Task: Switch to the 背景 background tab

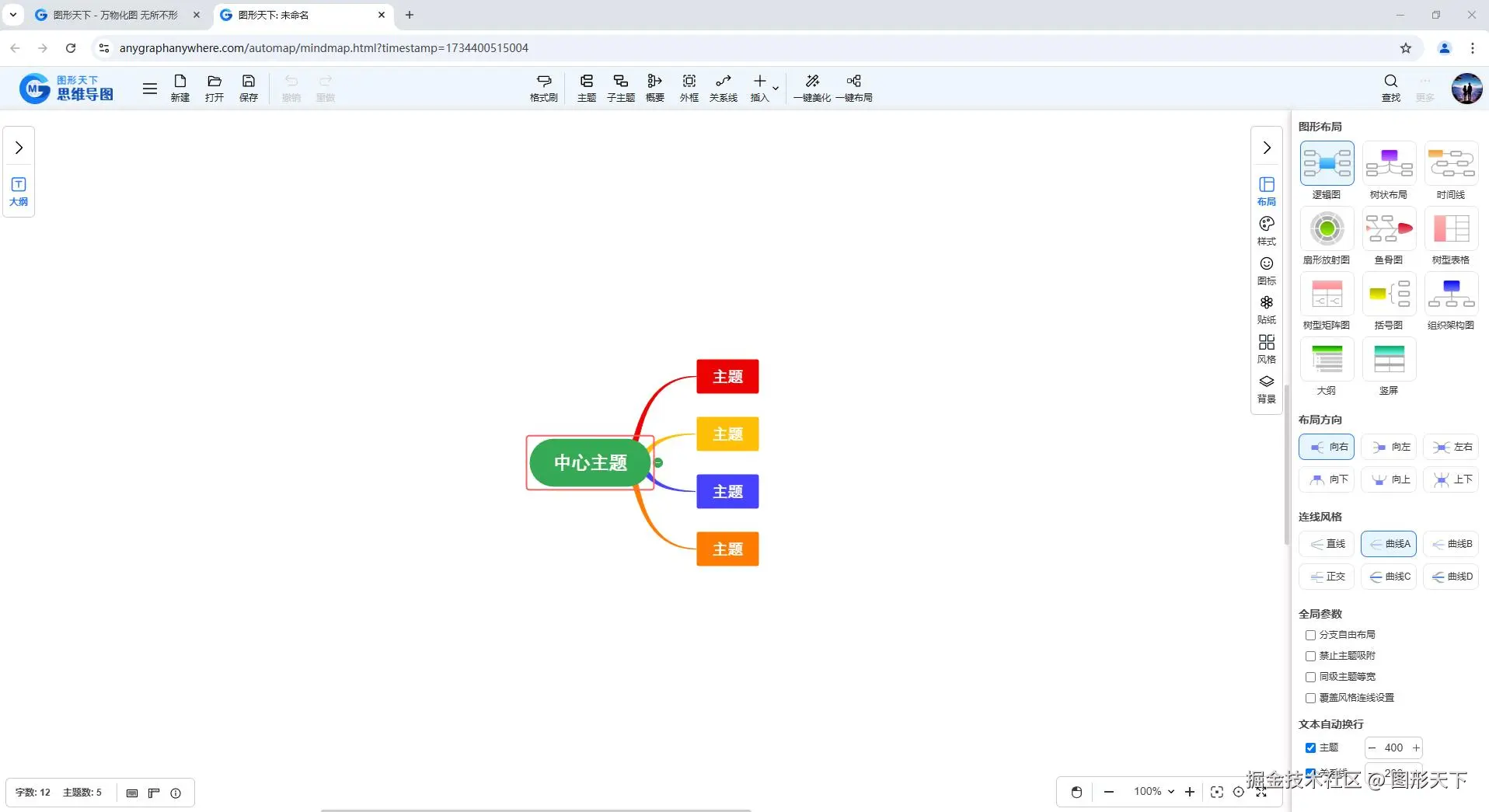Action: (x=1267, y=389)
